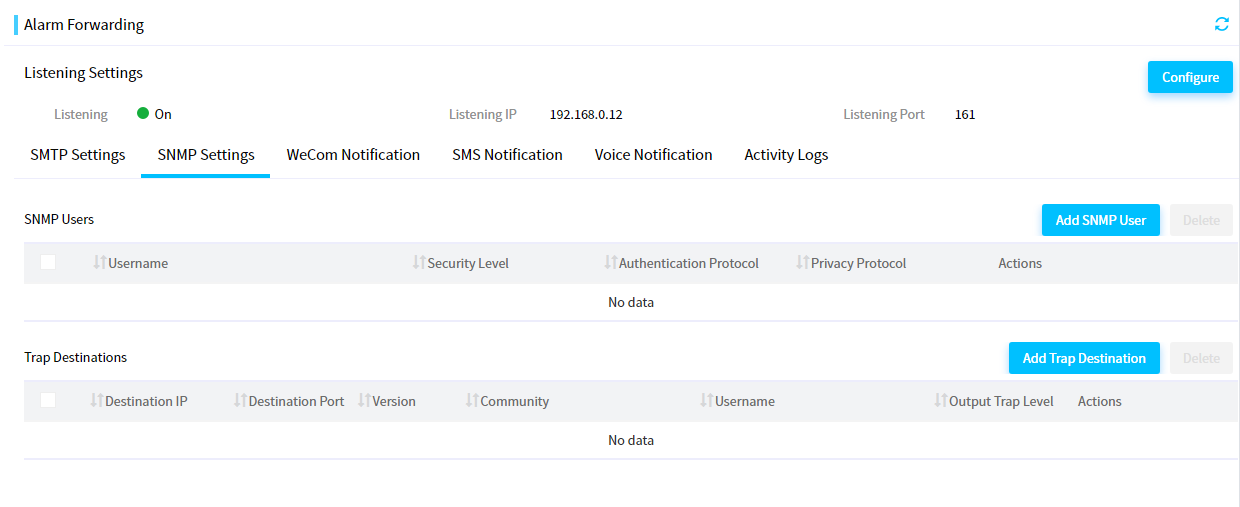Sort by Privacy Protocol column

803,262
